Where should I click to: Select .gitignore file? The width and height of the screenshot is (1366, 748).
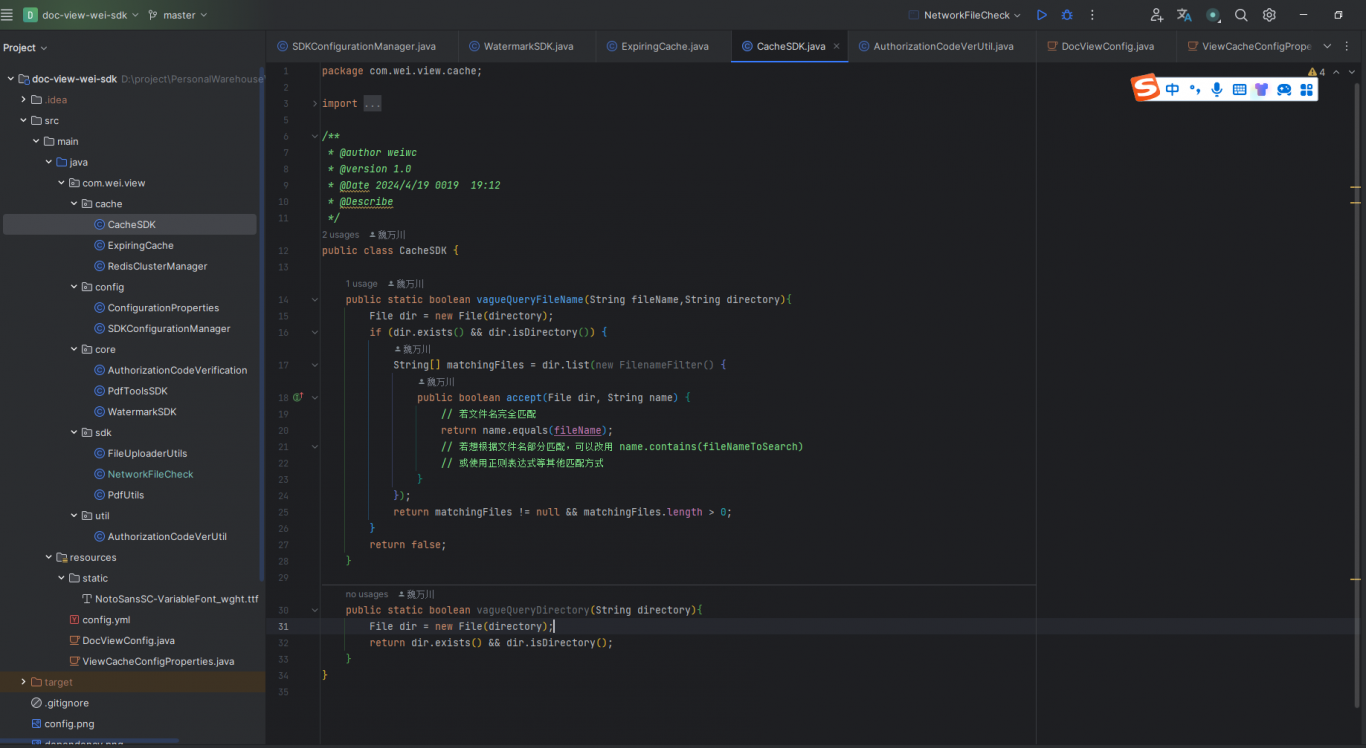coord(66,703)
